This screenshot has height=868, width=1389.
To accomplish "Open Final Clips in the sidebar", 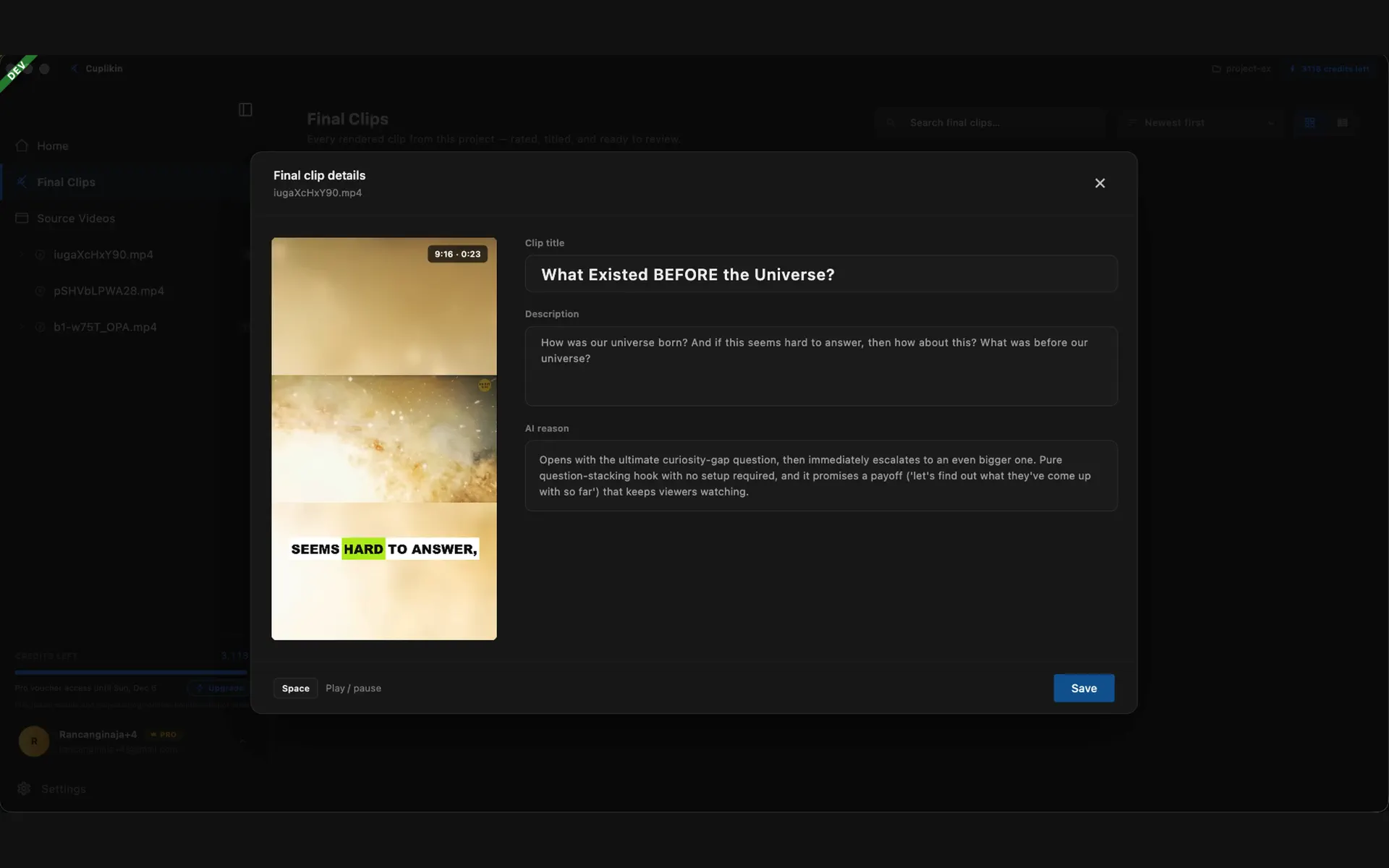I will [124, 182].
